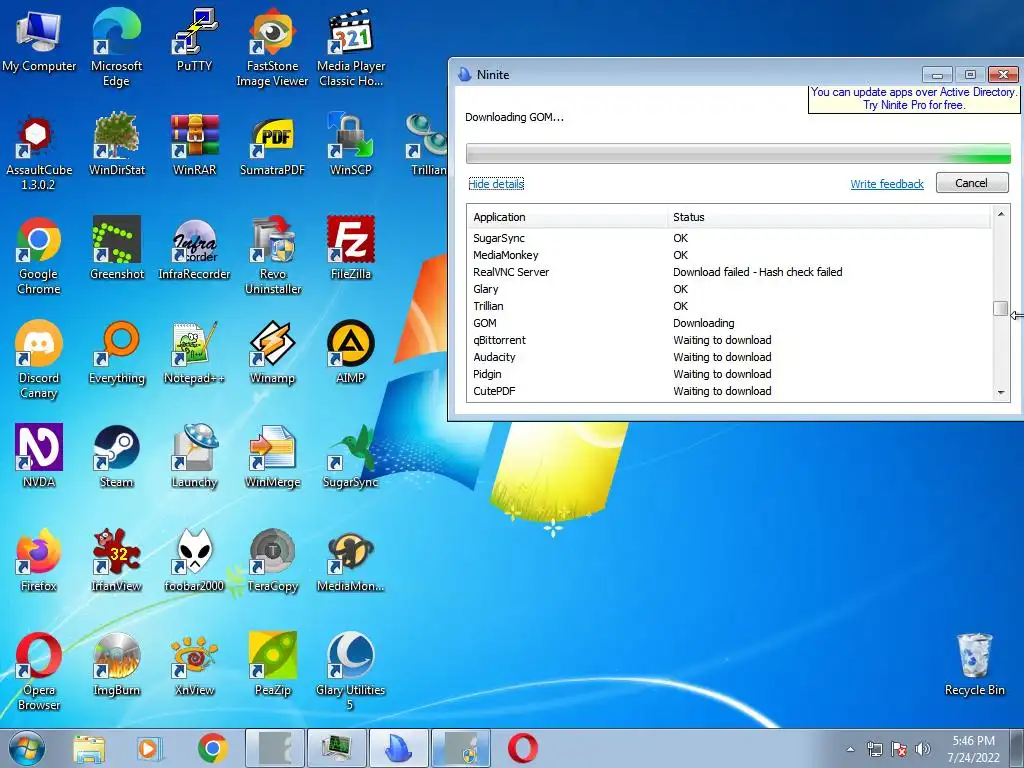Show hidden system tray icons
This screenshot has width=1024, height=768.
pos(850,749)
